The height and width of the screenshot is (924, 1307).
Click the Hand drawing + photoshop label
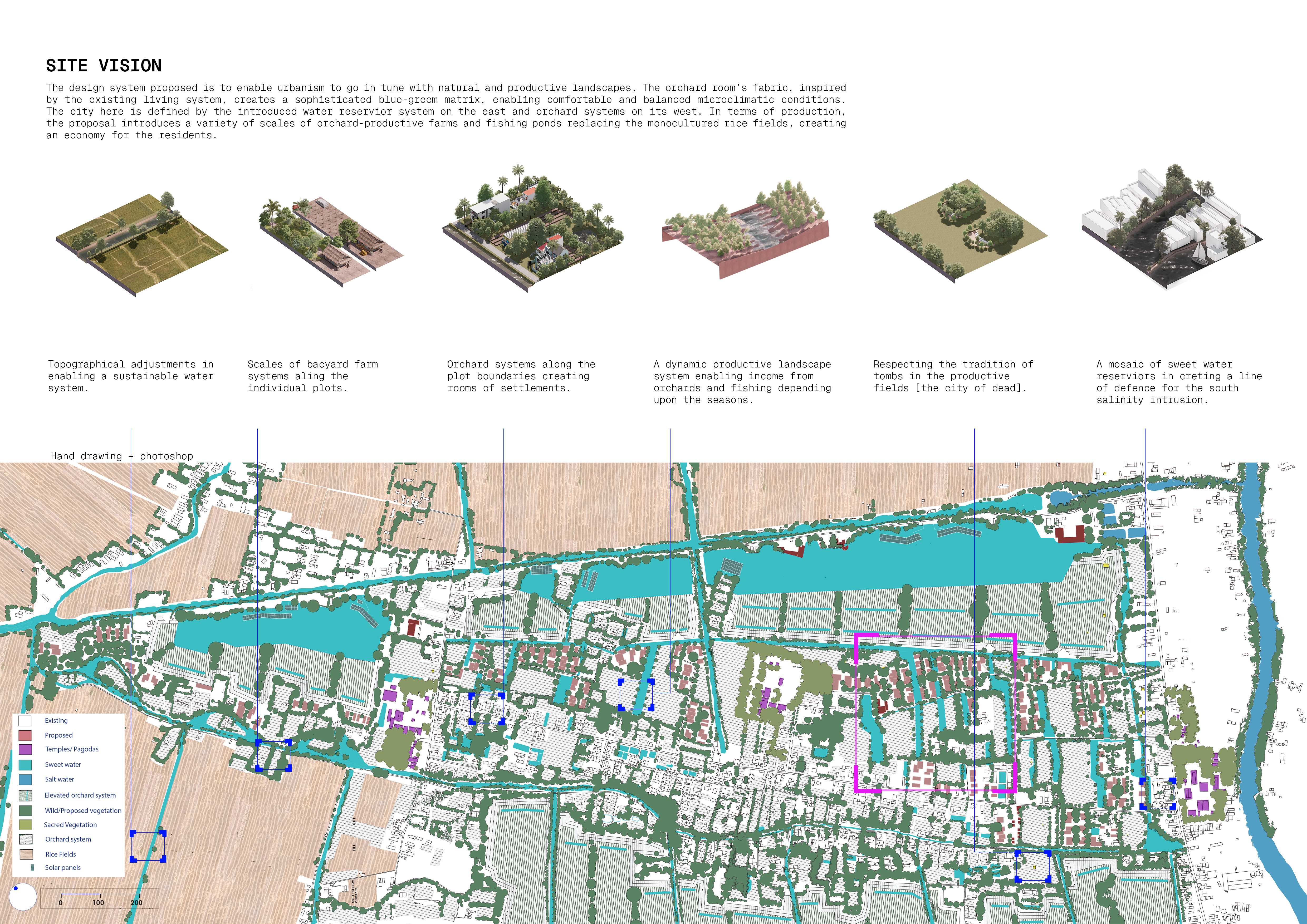[x=121, y=456]
